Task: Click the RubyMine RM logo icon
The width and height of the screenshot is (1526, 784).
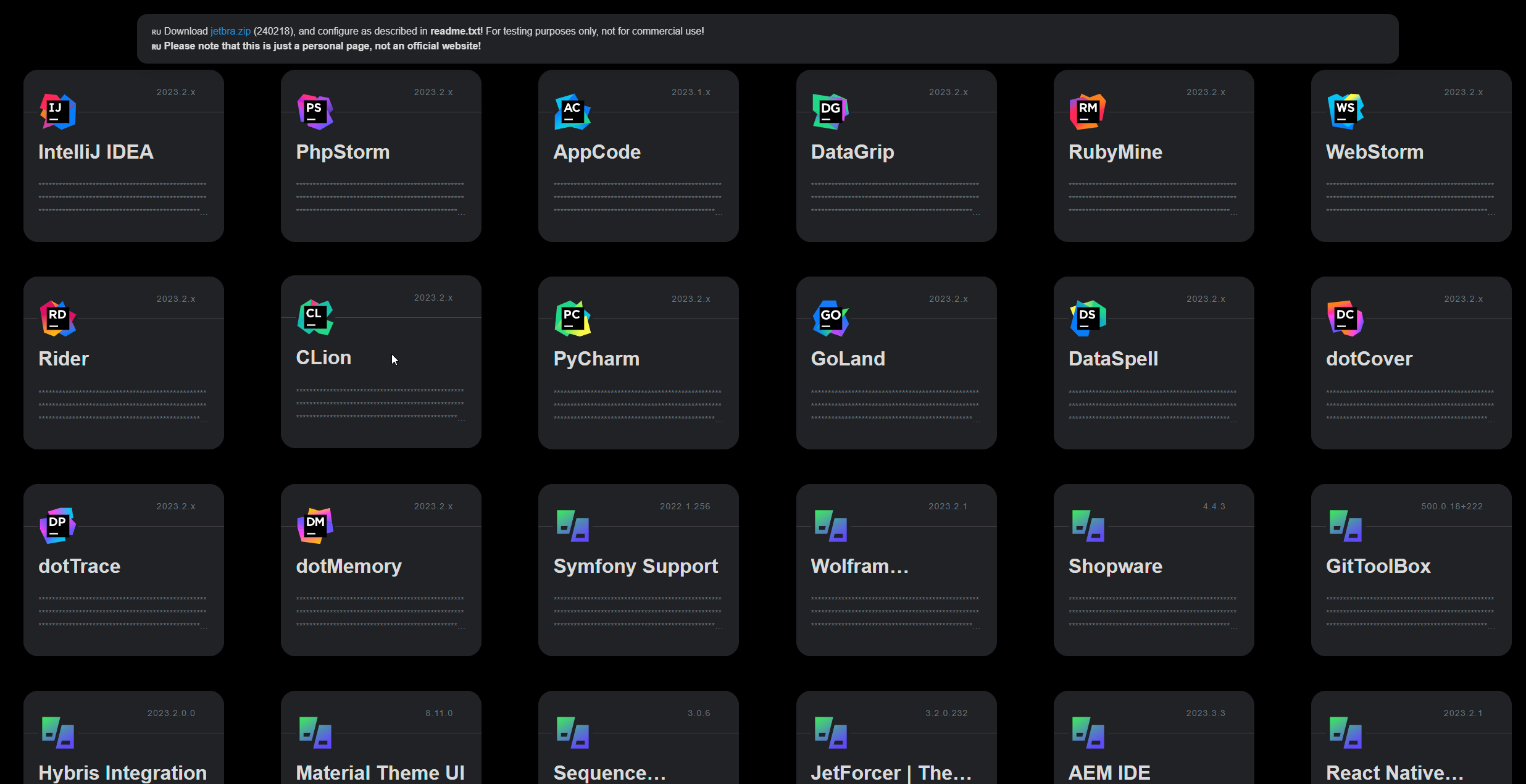Action: click(1088, 112)
